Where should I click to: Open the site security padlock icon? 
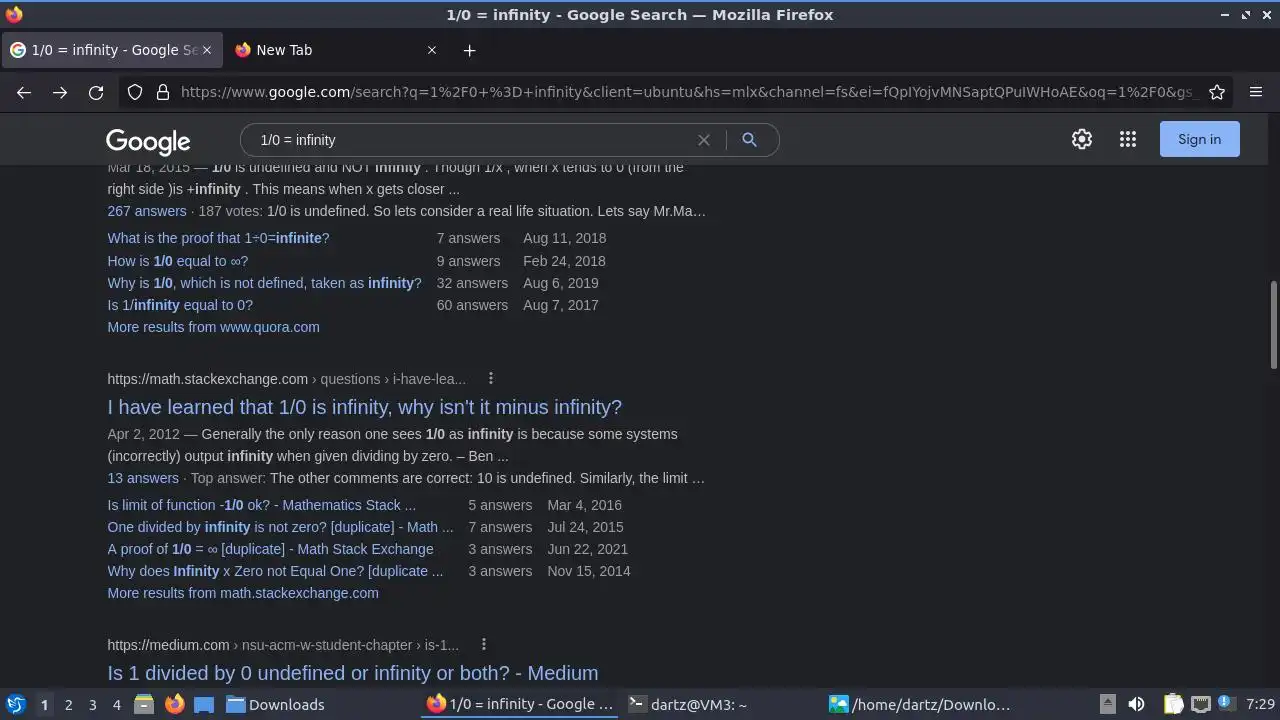163,92
